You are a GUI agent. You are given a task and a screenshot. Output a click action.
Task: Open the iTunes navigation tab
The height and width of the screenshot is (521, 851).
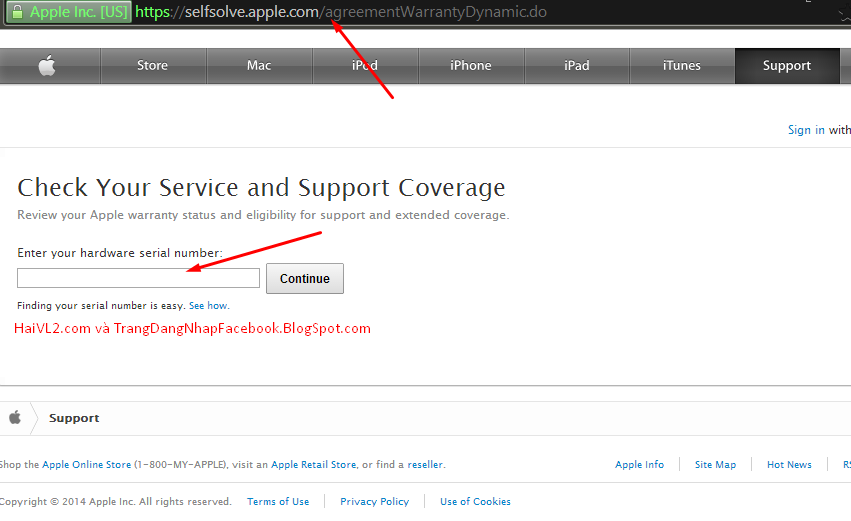(x=682, y=66)
